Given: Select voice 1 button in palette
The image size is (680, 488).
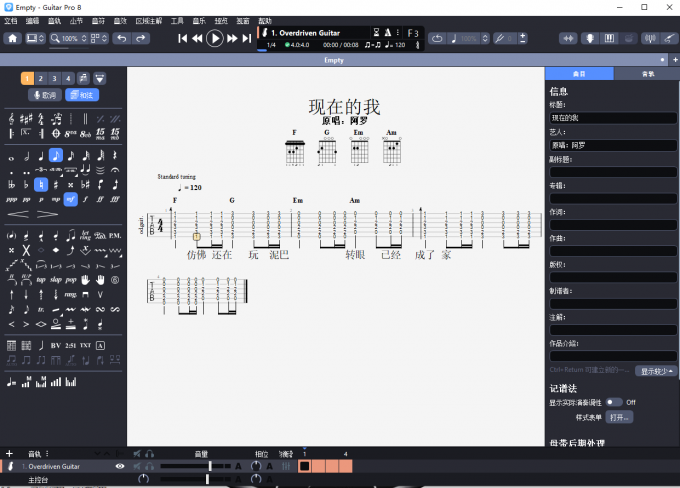Looking at the screenshot, I should click(26, 78).
